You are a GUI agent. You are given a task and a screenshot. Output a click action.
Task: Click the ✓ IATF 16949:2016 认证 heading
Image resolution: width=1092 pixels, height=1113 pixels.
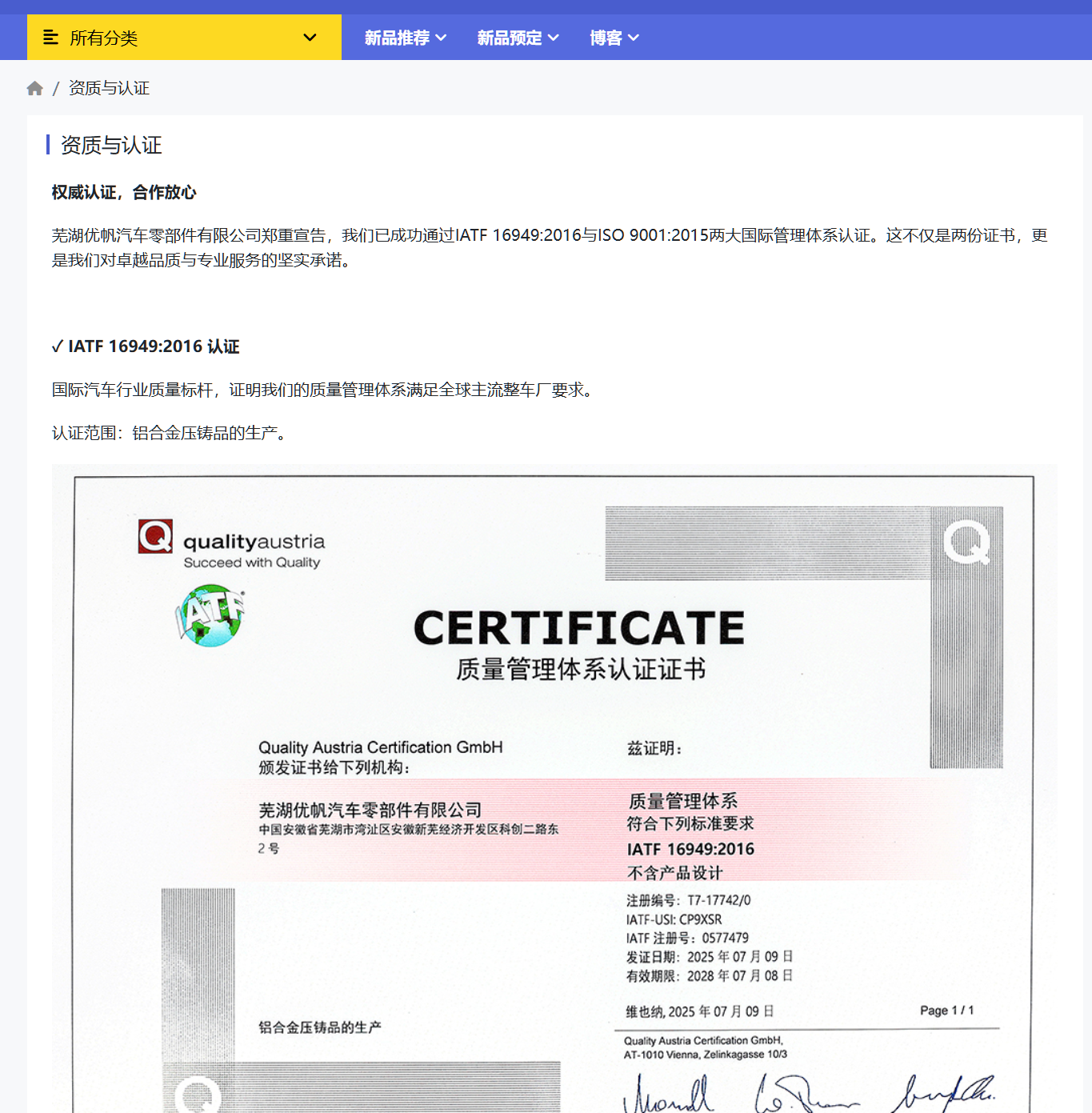click(146, 346)
